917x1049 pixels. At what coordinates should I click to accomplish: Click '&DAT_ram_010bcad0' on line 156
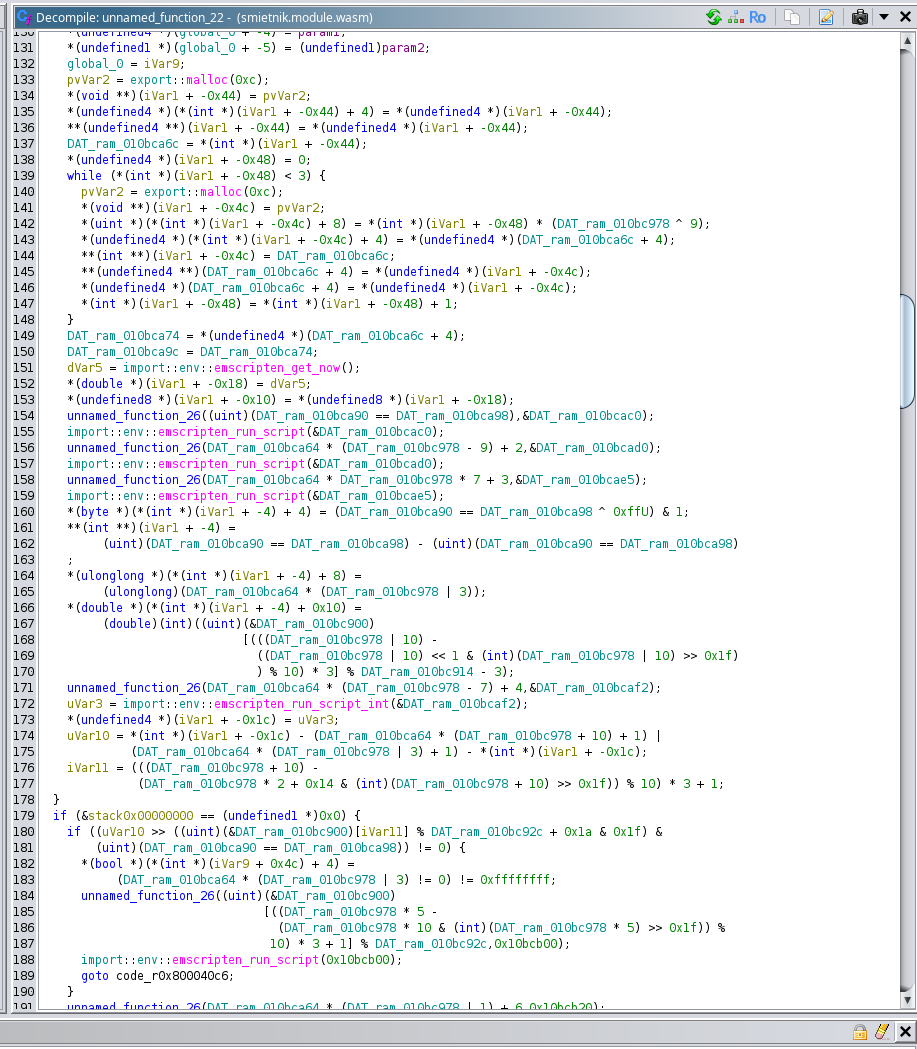click(x=592, y=448)
